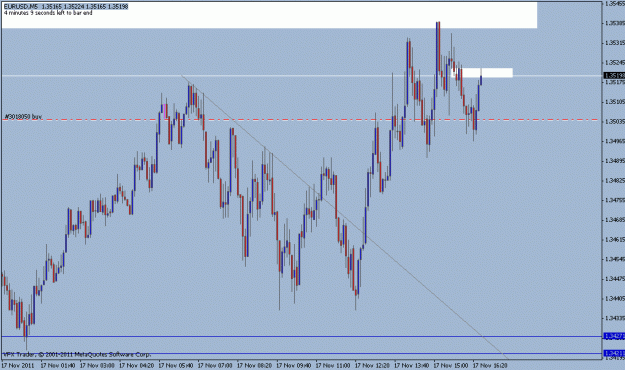Click the 1.34335 price axis label
This screenshot has width=625, height=370.
coord(615,318)
